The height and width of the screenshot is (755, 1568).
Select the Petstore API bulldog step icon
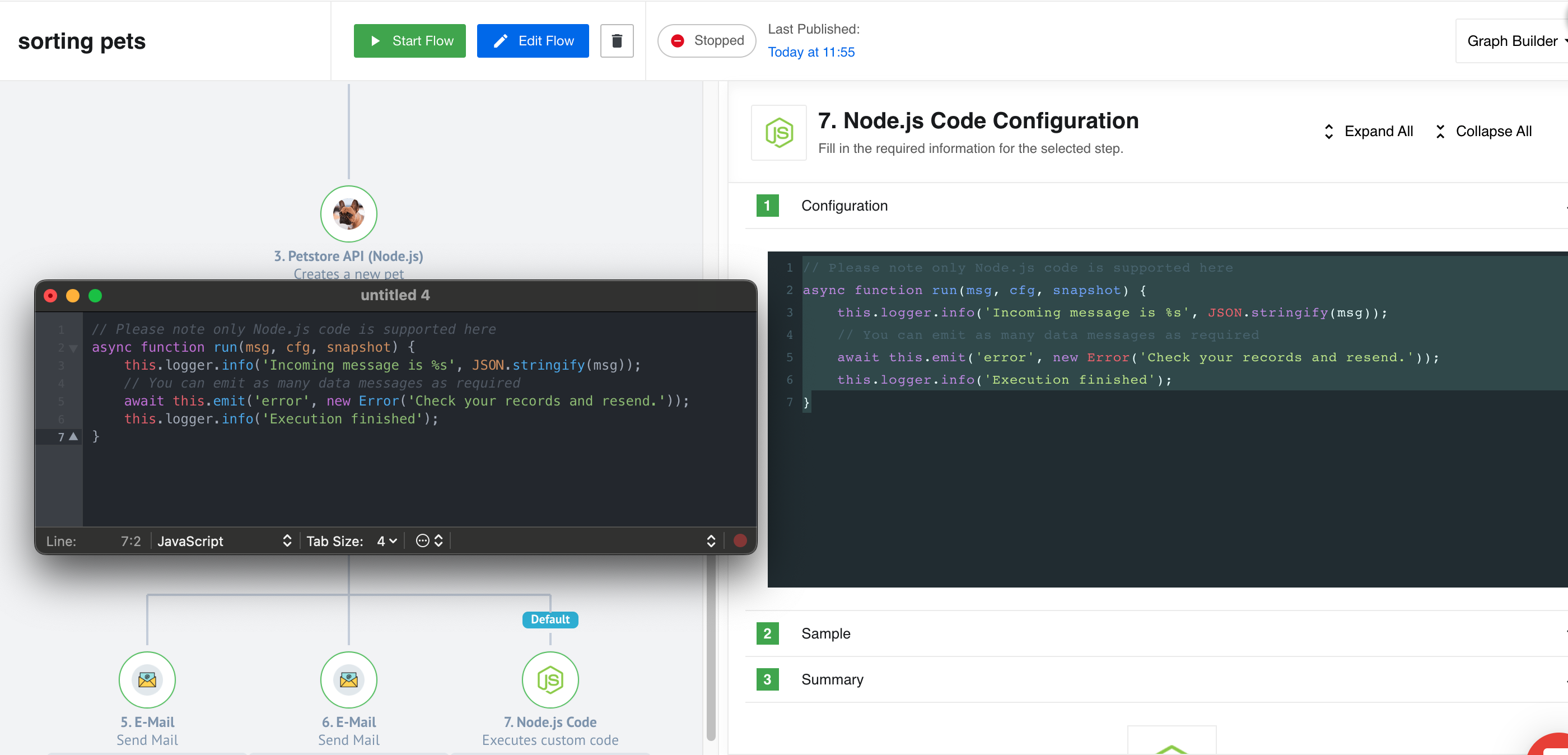[x=349, y=214]
